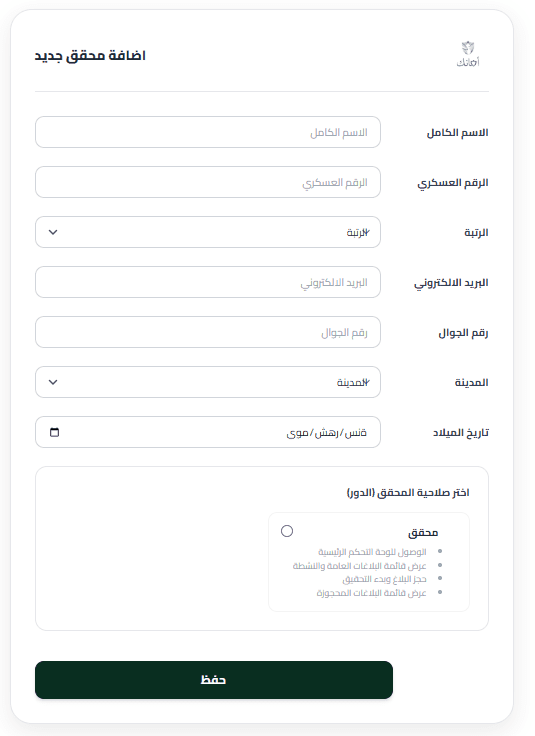Expand the الرتبة dropdown chevron

[53, 232]
